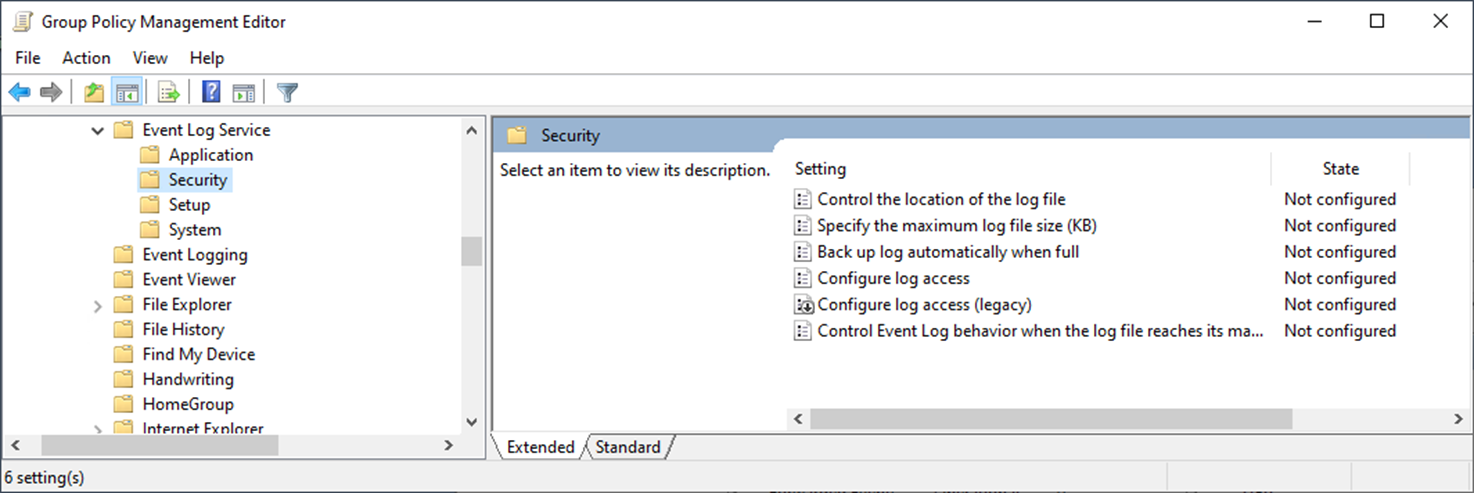Open the Action menu

86,58
